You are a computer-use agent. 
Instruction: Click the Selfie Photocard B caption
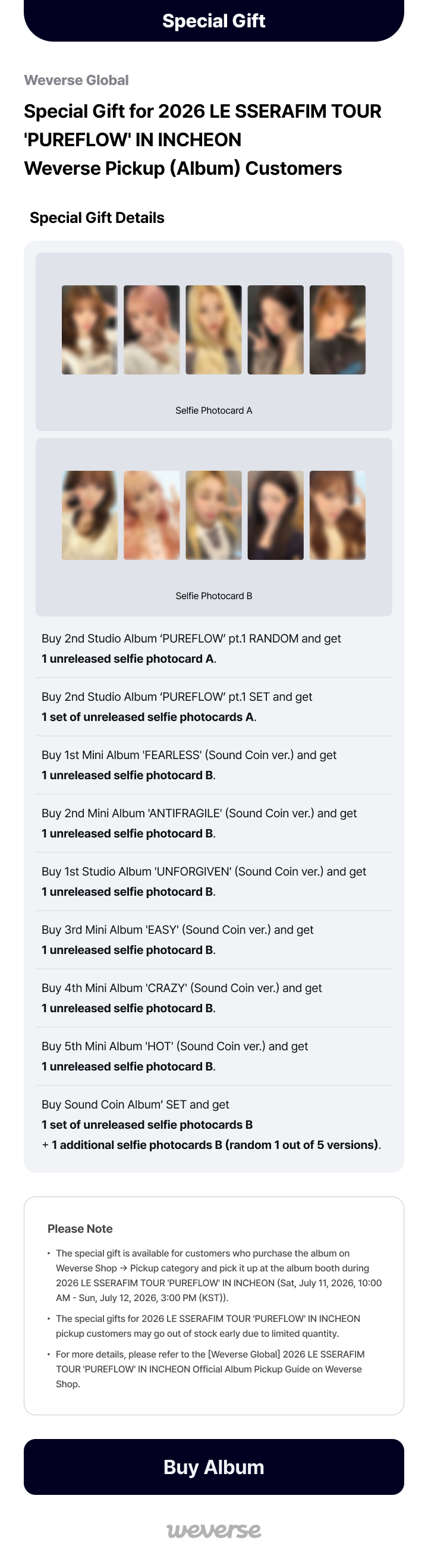[213, 596]
